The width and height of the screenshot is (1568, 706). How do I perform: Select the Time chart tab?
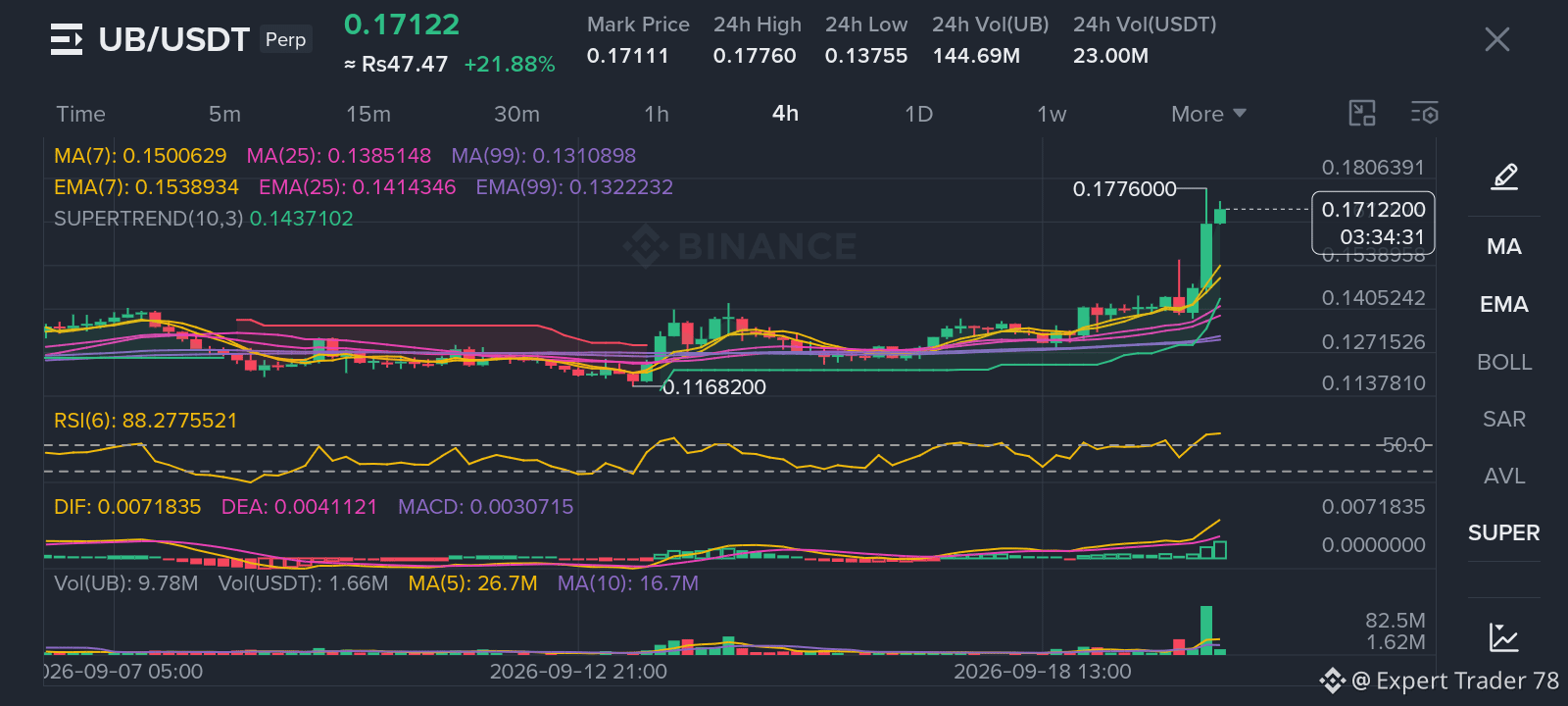[80, 114]
